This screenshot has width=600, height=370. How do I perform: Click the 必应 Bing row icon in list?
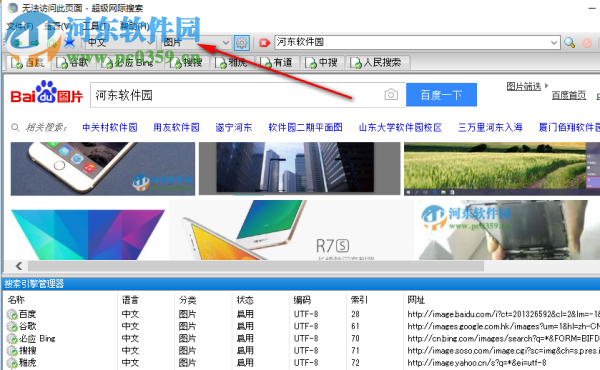coord(12,339)
